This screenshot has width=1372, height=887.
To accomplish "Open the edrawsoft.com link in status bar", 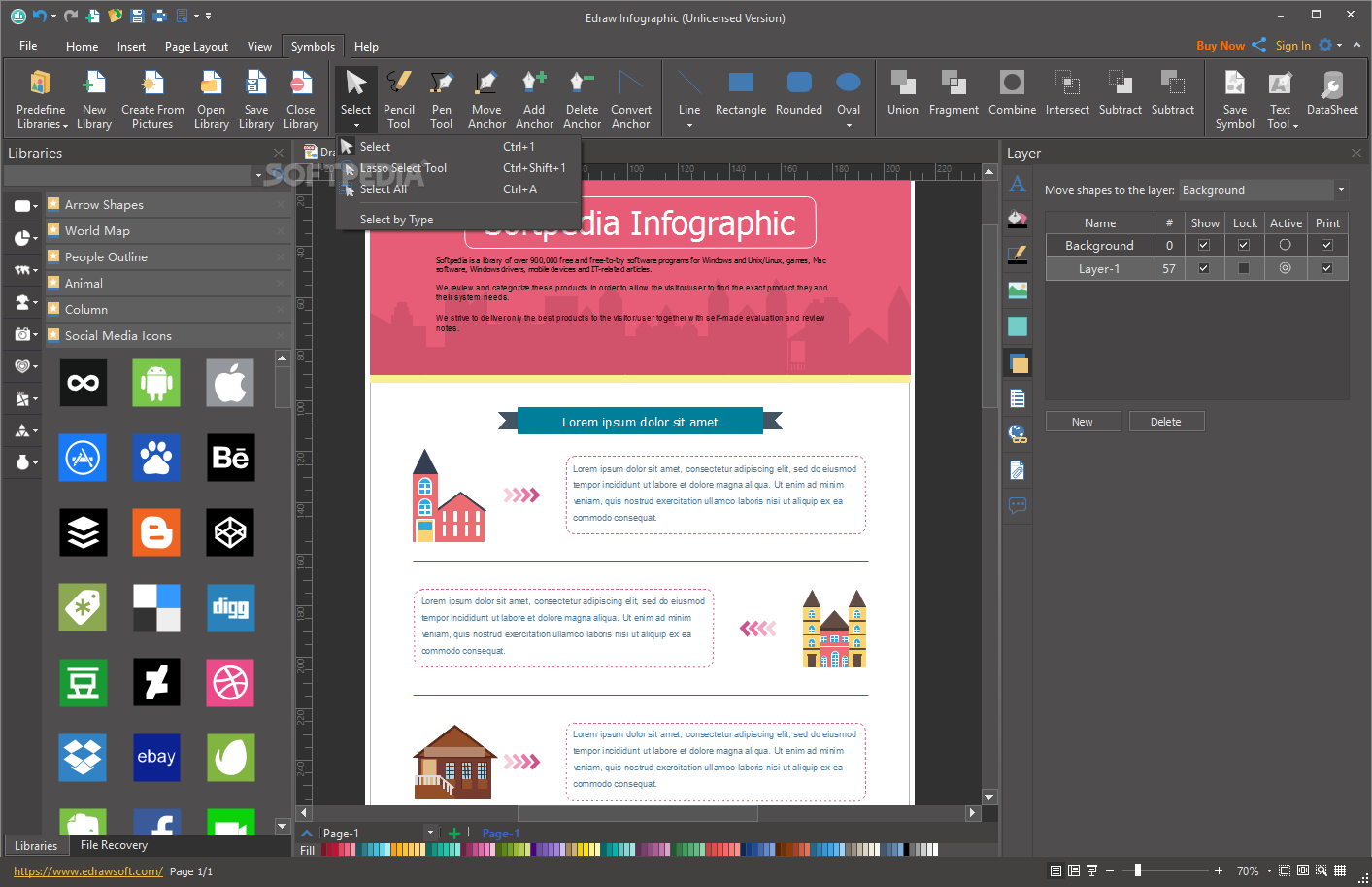I will [x=88, y=871].
